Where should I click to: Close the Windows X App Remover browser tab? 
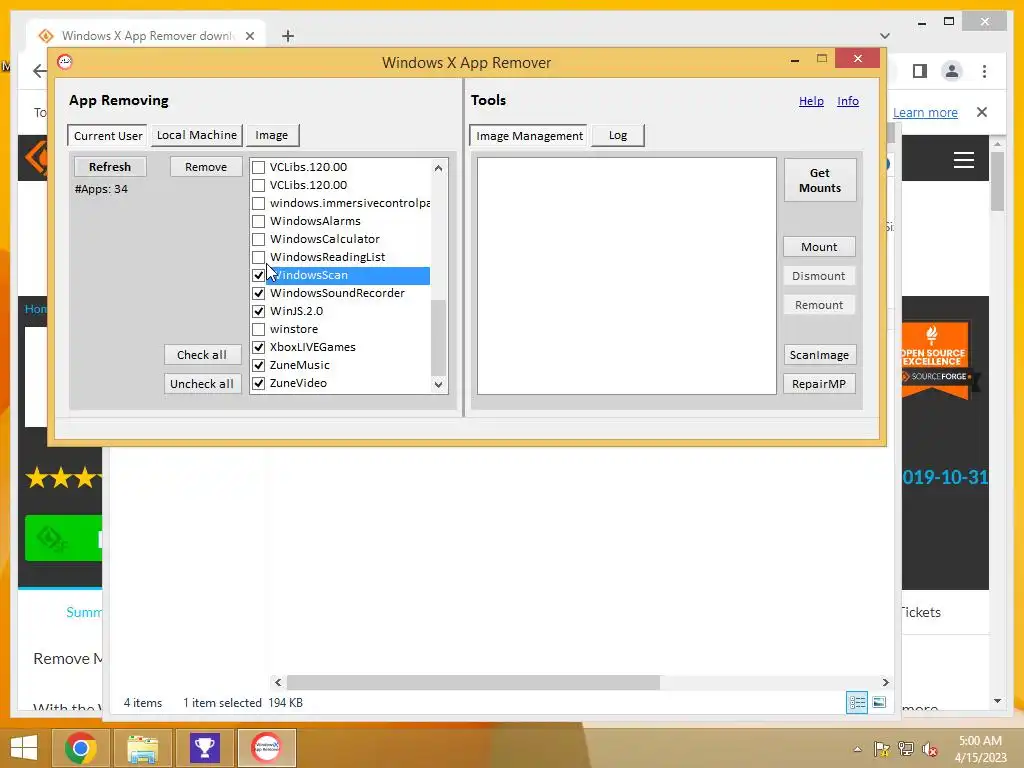(x=249, y=36)
